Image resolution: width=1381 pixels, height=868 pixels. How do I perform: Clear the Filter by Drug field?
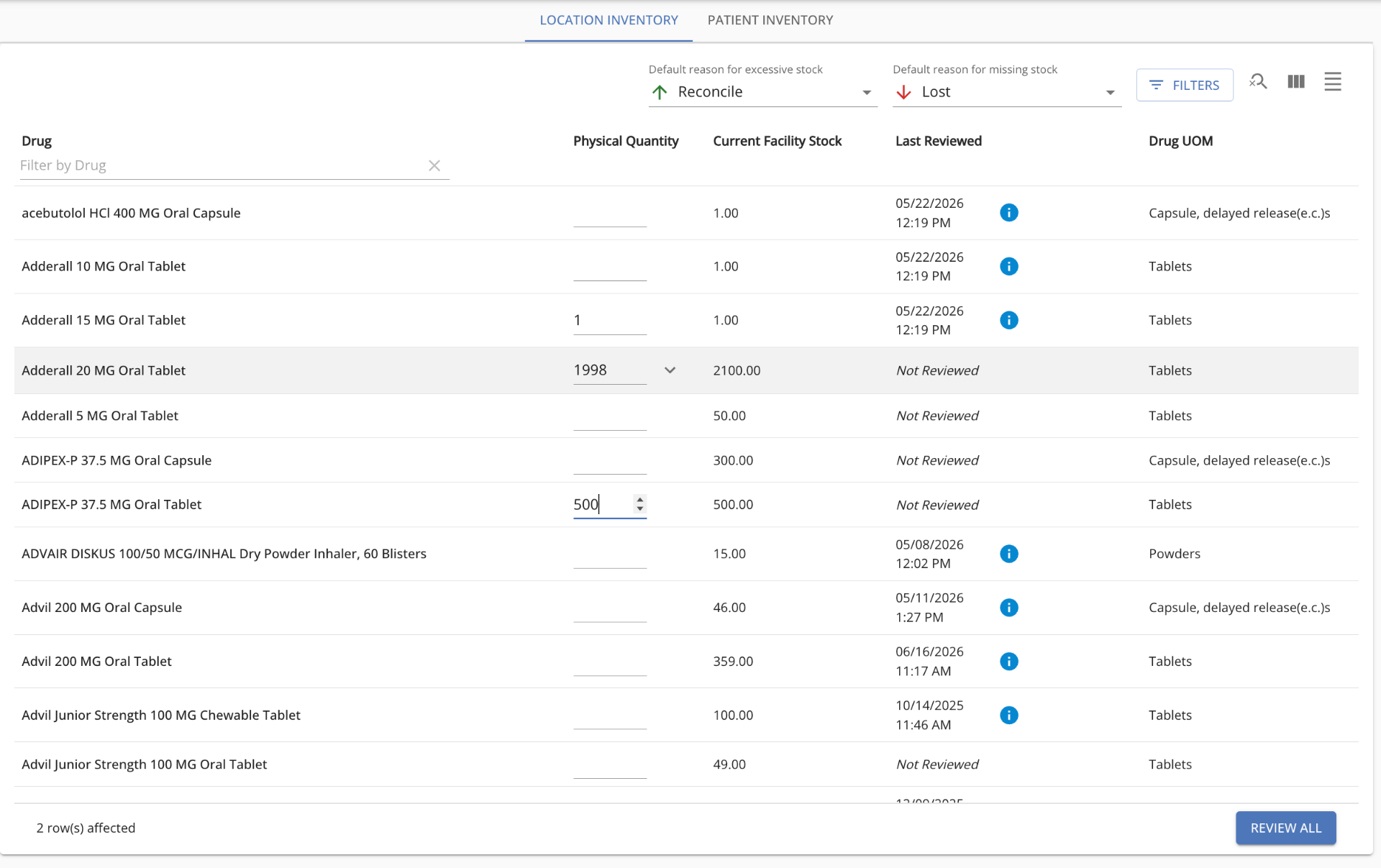click(434, 166)
